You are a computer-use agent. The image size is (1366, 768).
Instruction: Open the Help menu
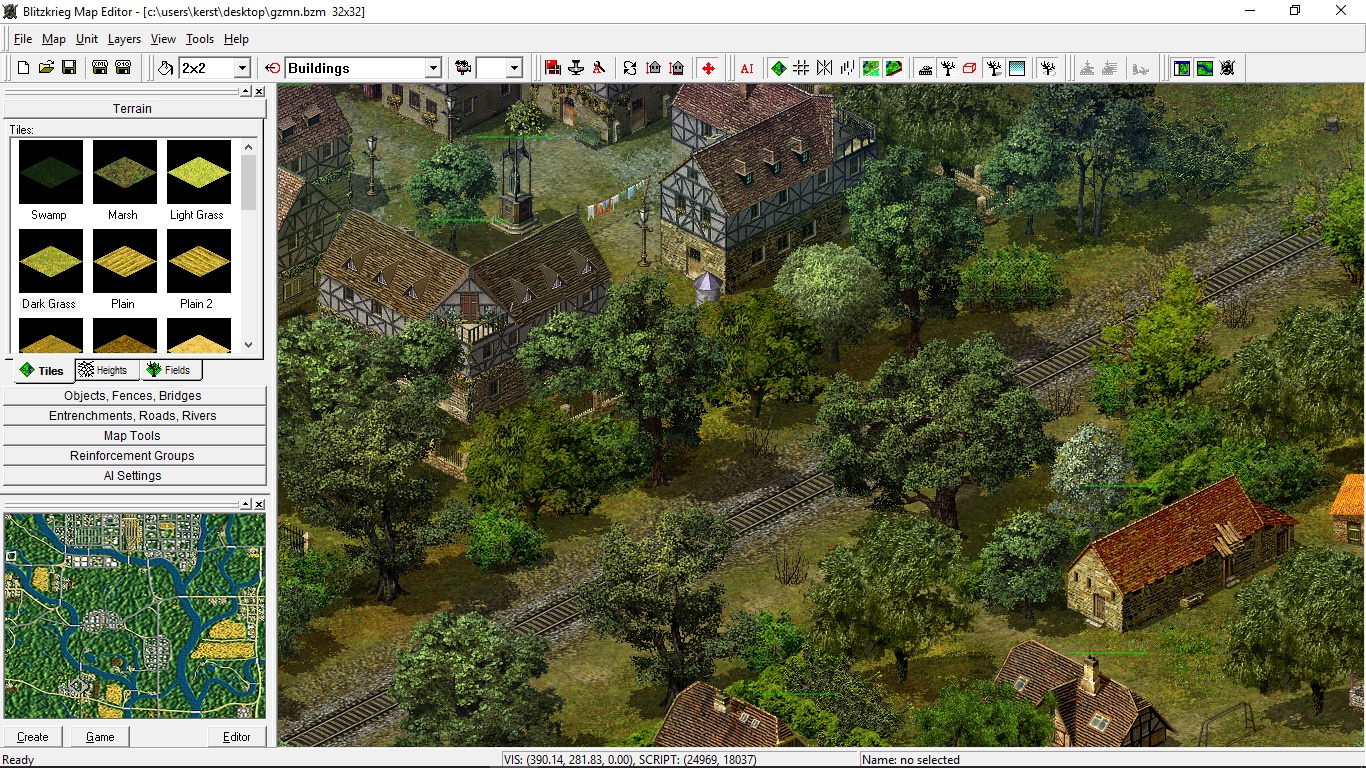pos(236,39)
